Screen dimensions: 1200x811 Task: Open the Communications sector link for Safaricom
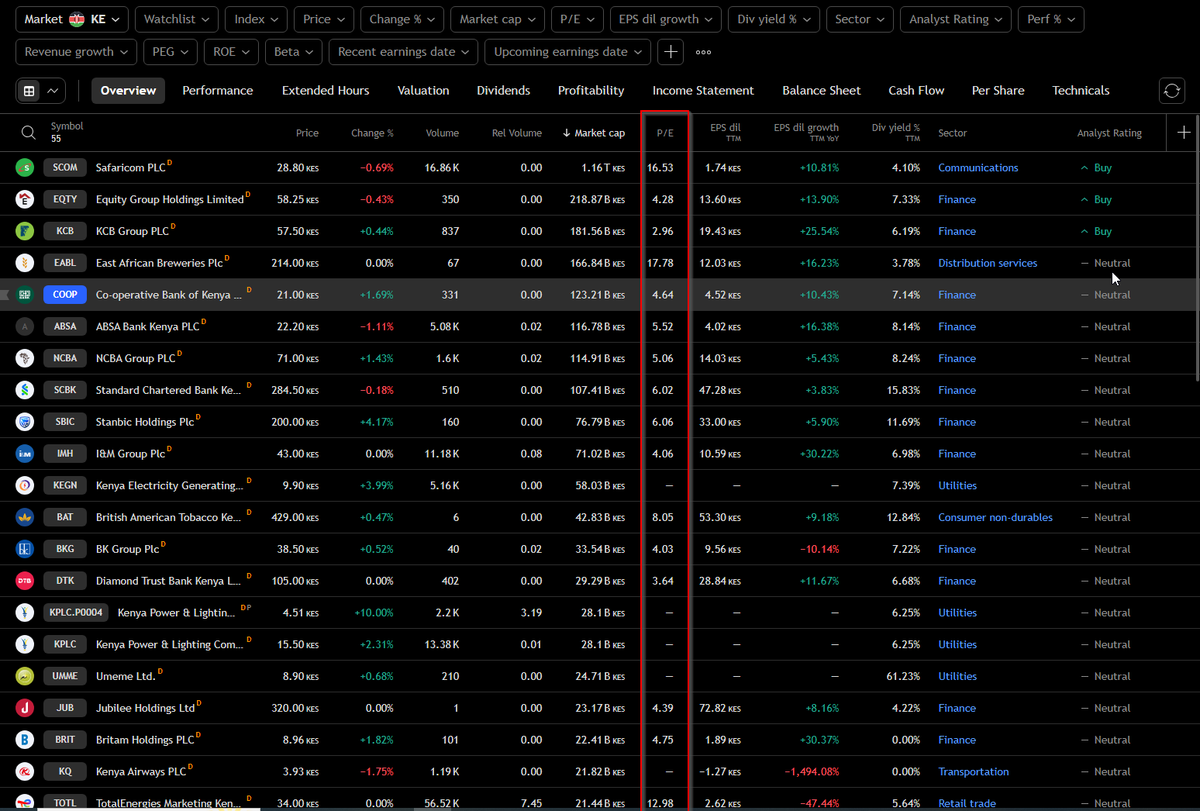coord(978,168)
